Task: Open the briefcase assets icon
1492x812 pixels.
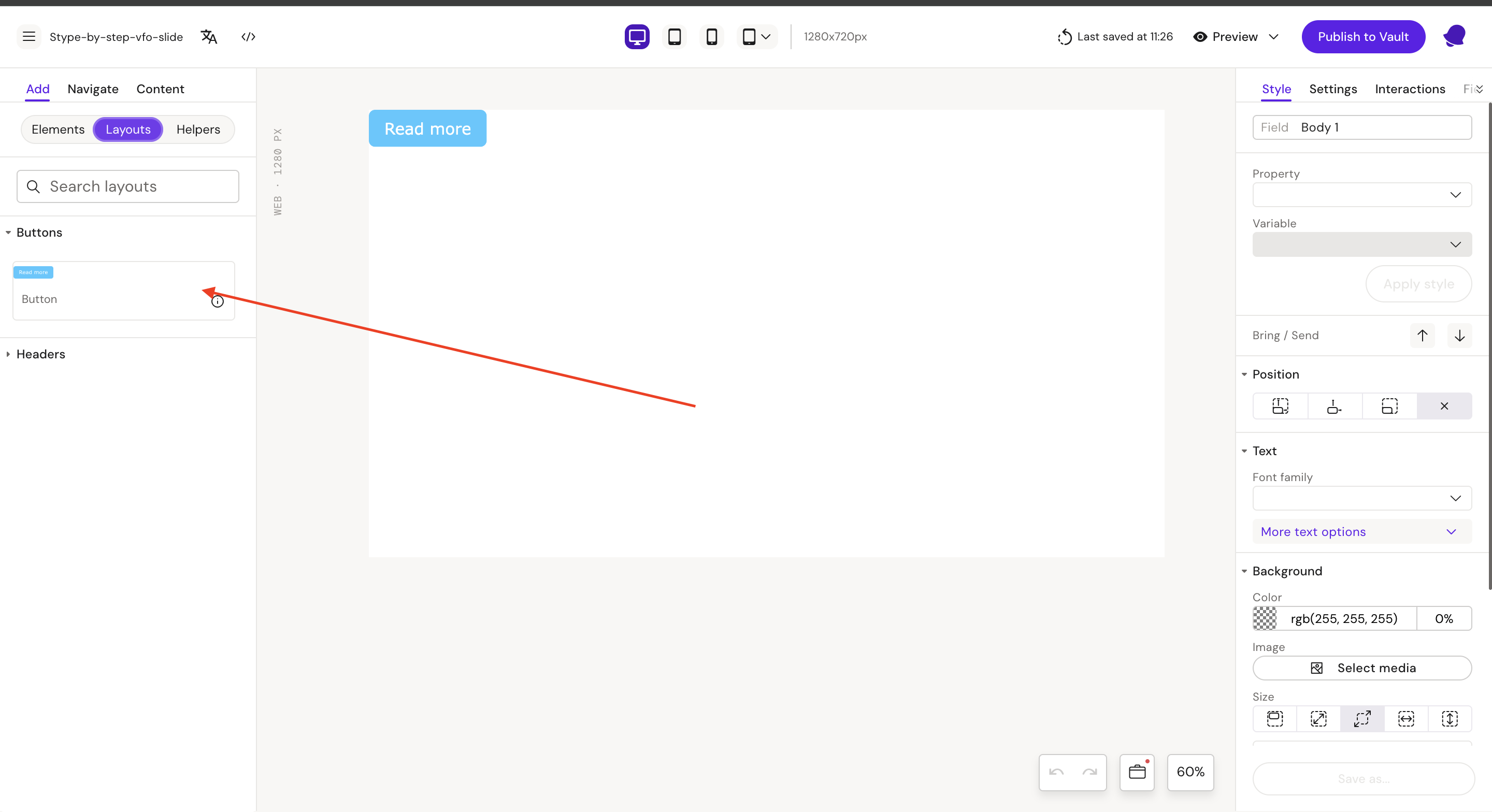Action: (1137, 773)
